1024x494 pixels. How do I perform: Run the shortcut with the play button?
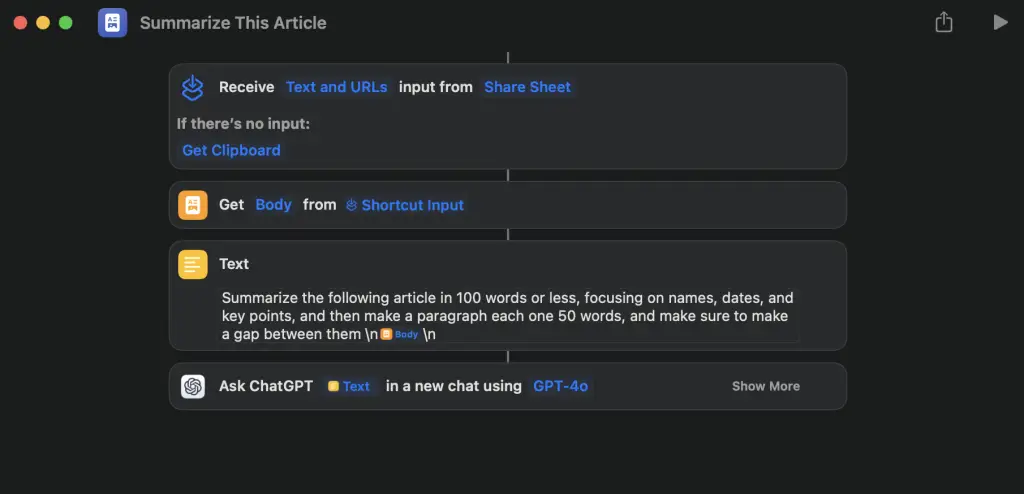point(1000,22)
